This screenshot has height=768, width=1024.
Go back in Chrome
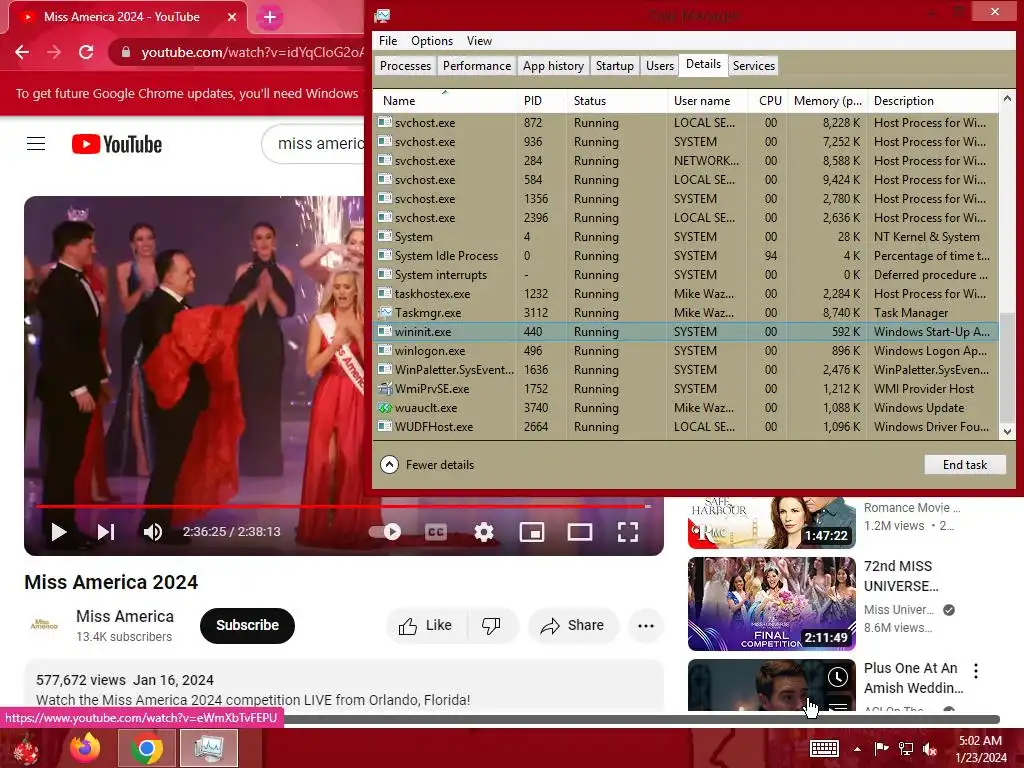point(22,52)
